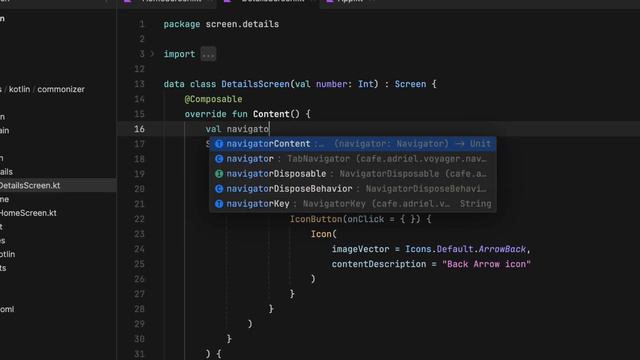The width and height of the screenshot is (640, 360).
Task: Click Icons.Default.ArrowBack reference
Action: 465,249
